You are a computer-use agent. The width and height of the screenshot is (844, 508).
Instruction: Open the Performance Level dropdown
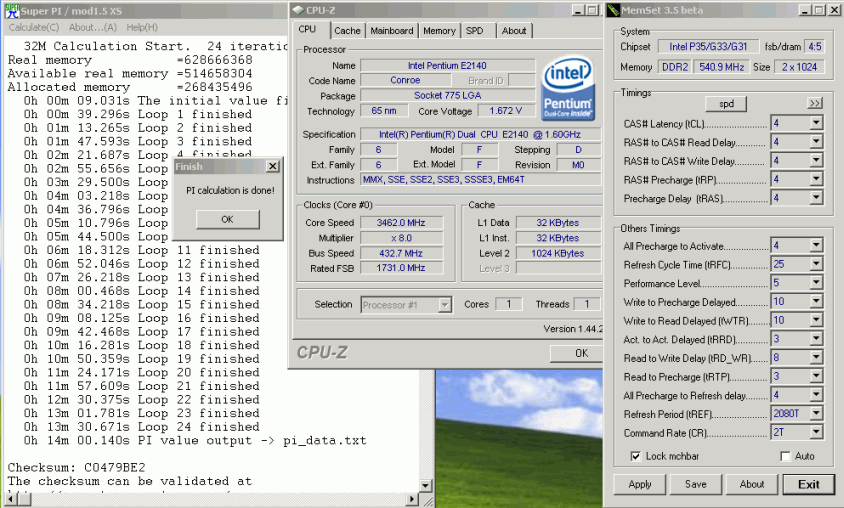coord(816,283)
